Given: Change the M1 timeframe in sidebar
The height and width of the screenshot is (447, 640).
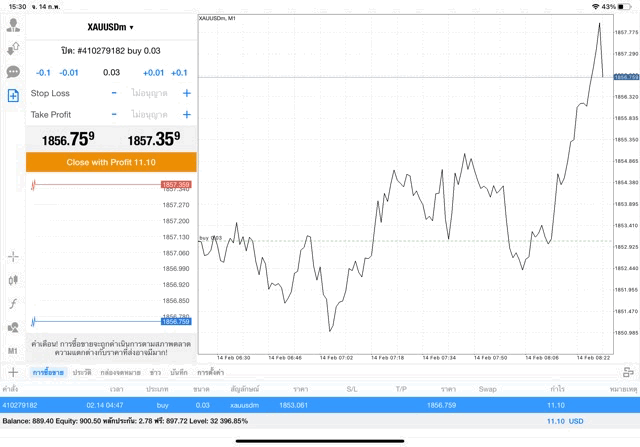Looking at the screenshot, I should point(13,351).
